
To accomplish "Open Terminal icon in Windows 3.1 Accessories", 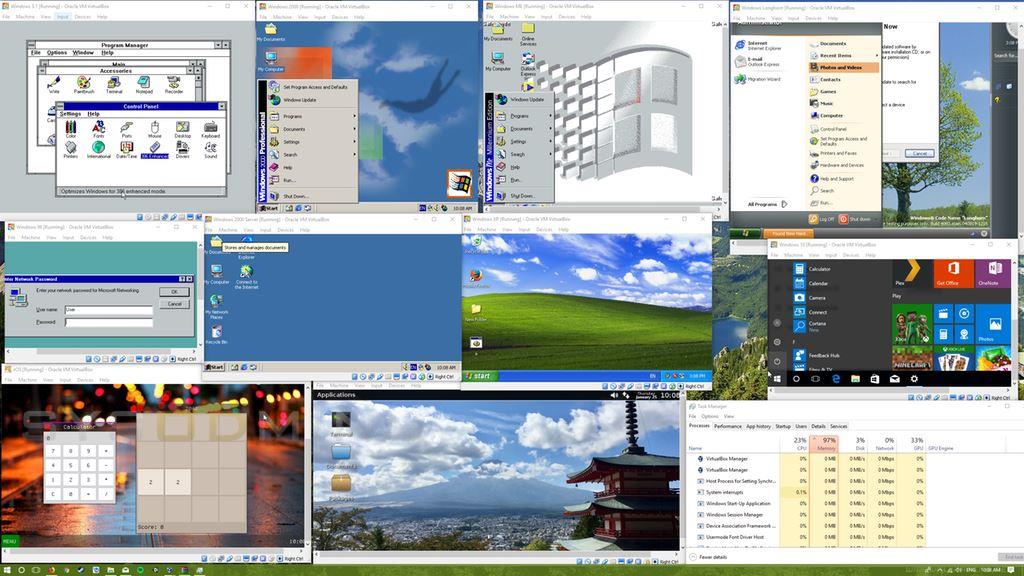I will (114, 84).
